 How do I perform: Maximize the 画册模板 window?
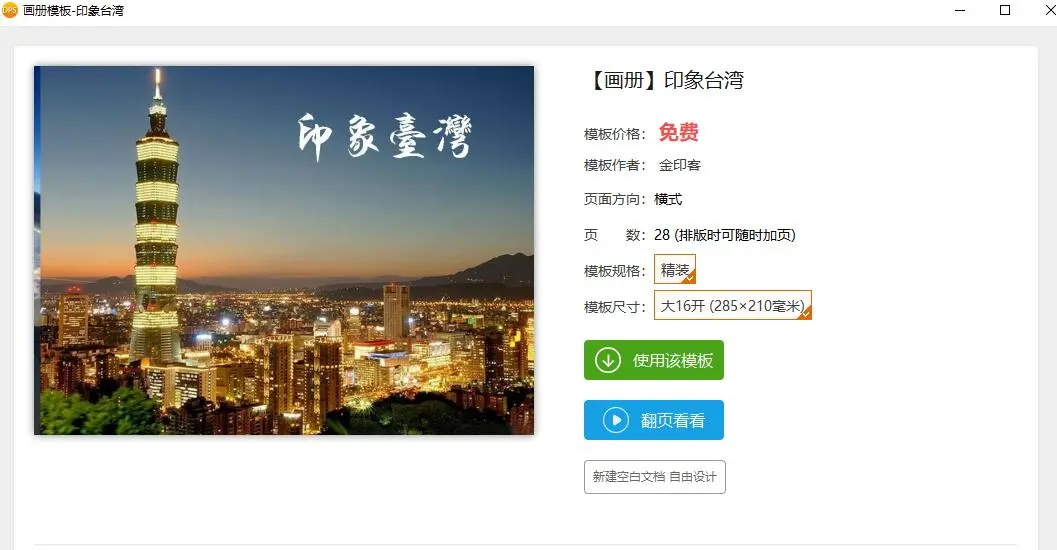coord(1004,10)
